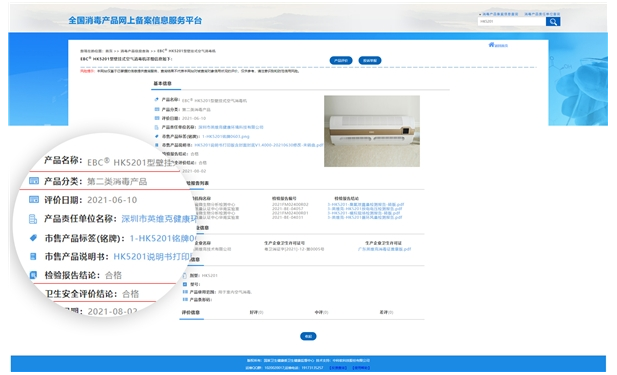
Task: Switch to the 中评 reviews tab
Action: tap(321, 312)
